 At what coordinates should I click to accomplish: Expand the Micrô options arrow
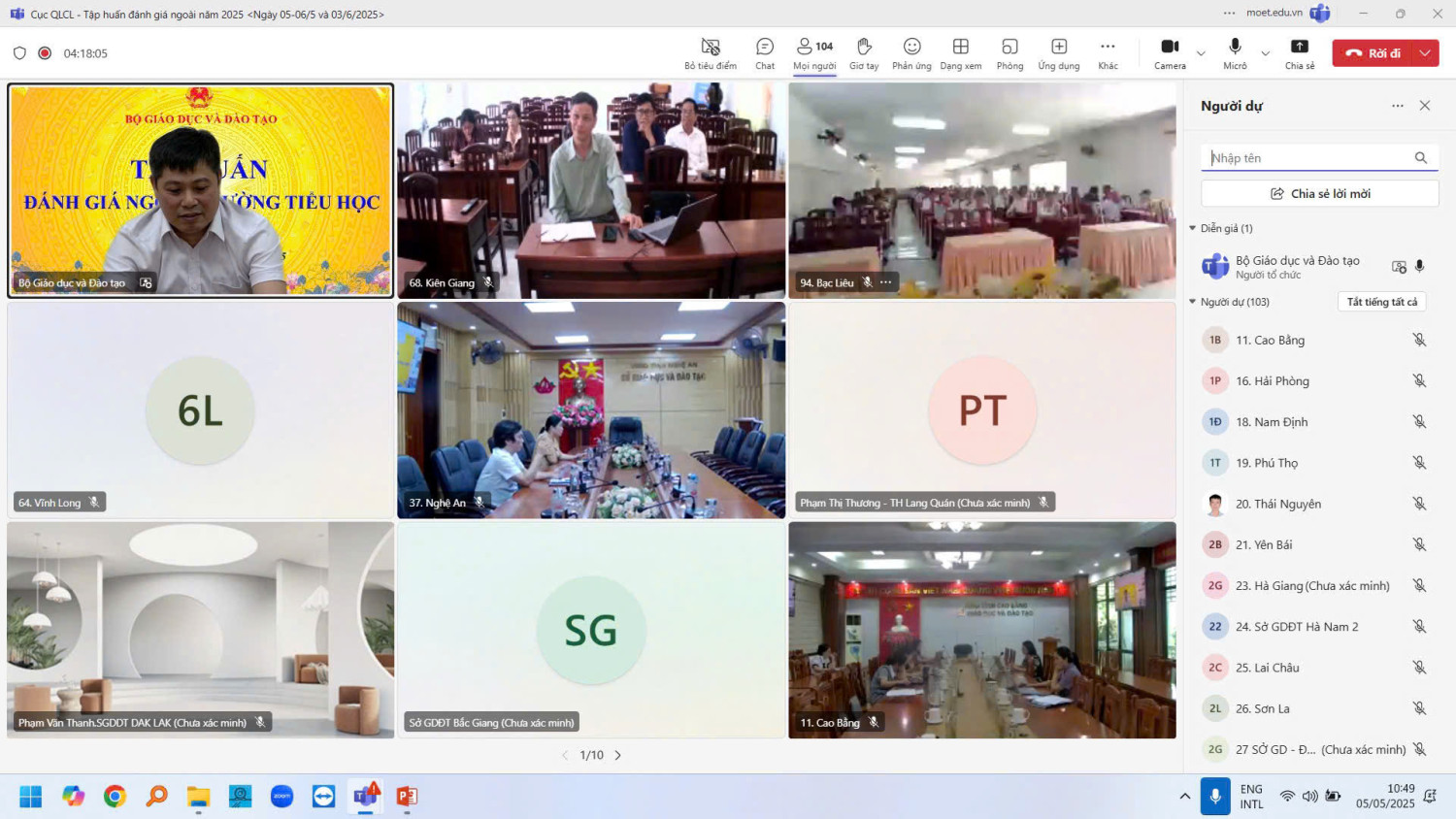click(1265, 53)
